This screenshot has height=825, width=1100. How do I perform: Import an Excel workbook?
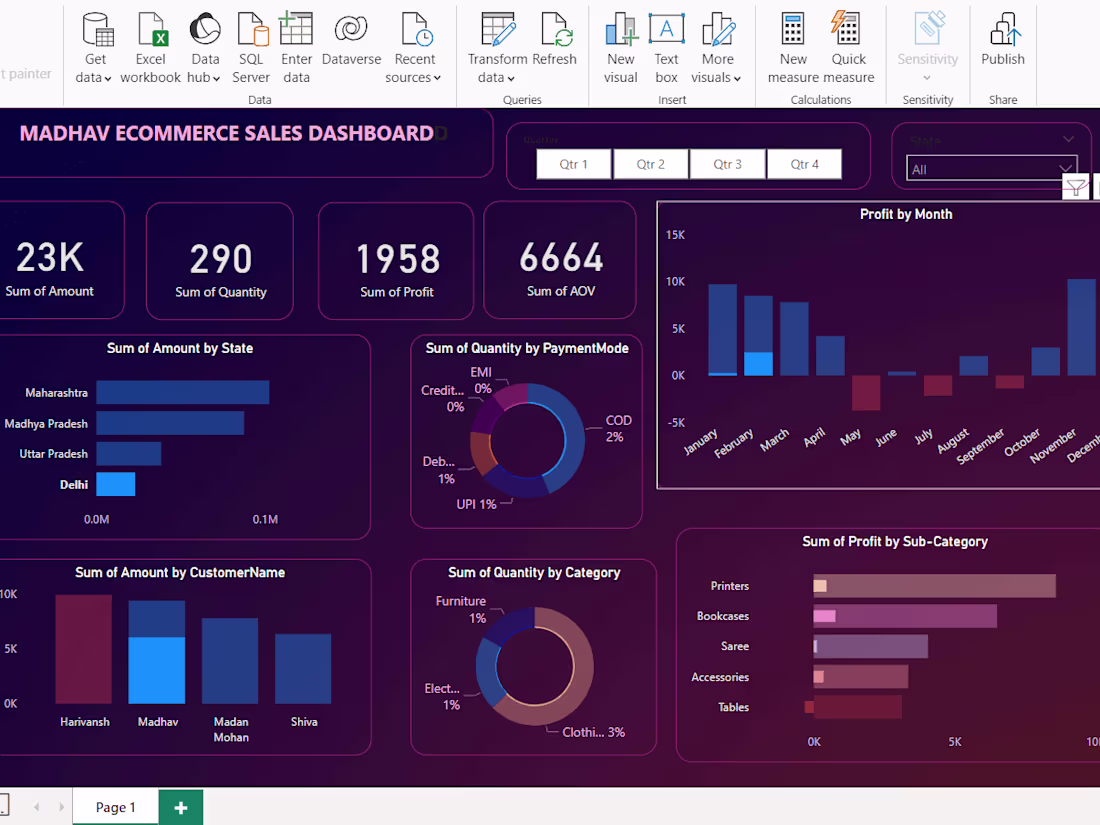[150, 45]
